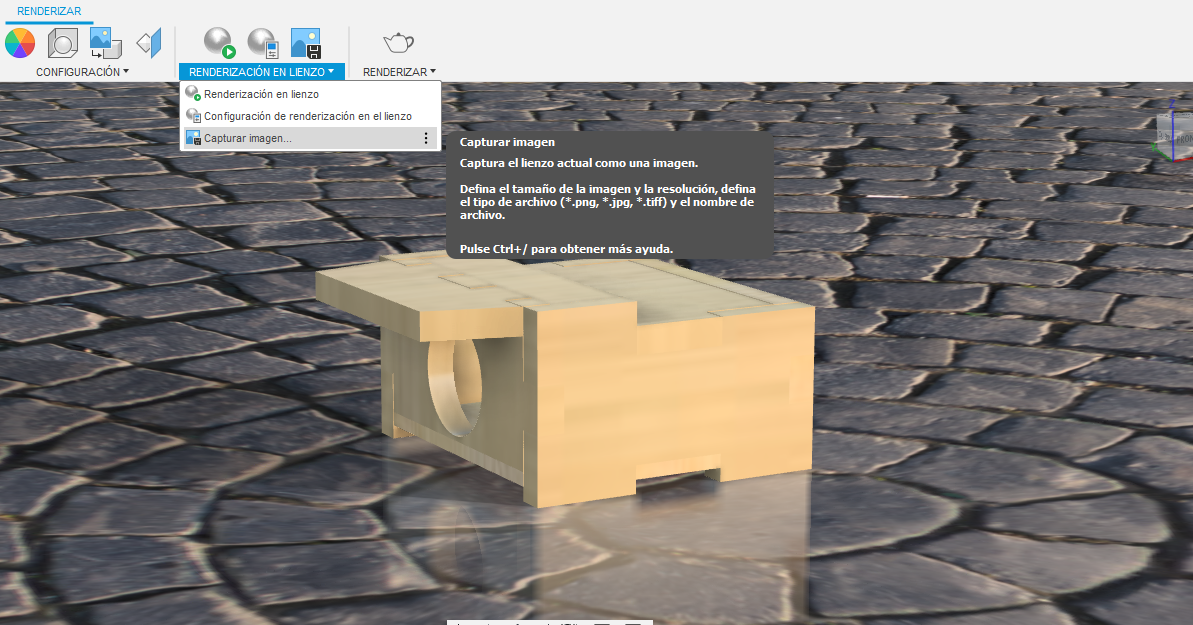Collapse the RENDERIZACIÓN EN LIENZO dropdown
Screen dimensions: 1193x625
pos(262,72)
